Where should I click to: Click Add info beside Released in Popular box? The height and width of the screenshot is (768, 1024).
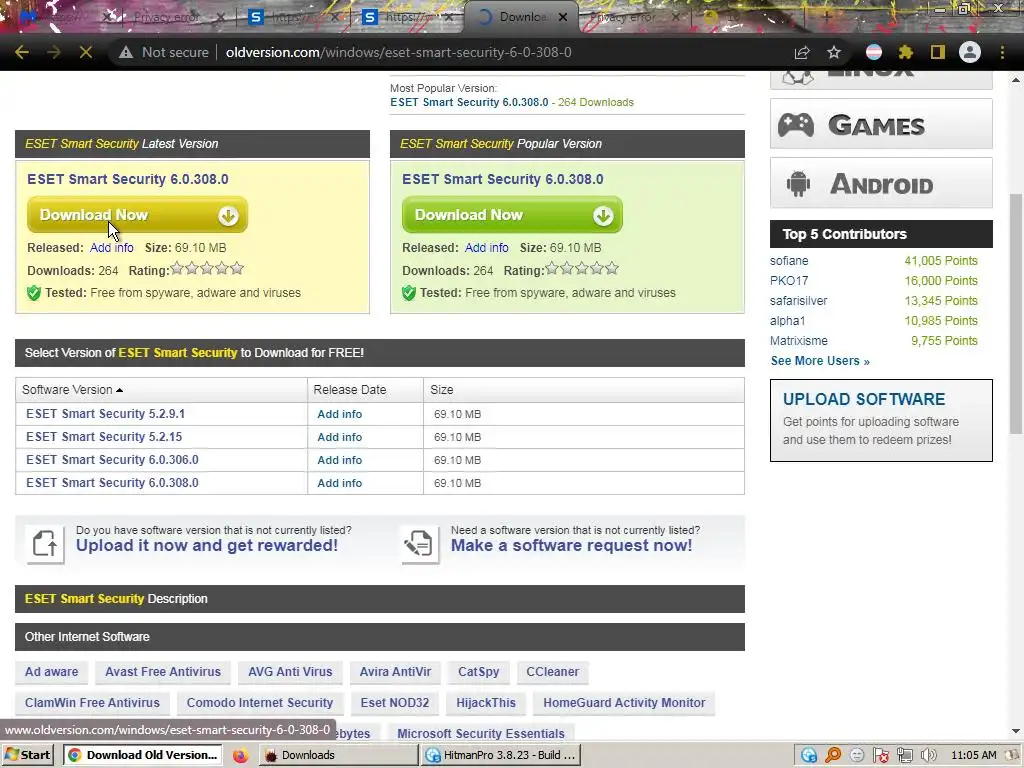tap(487, 248)
